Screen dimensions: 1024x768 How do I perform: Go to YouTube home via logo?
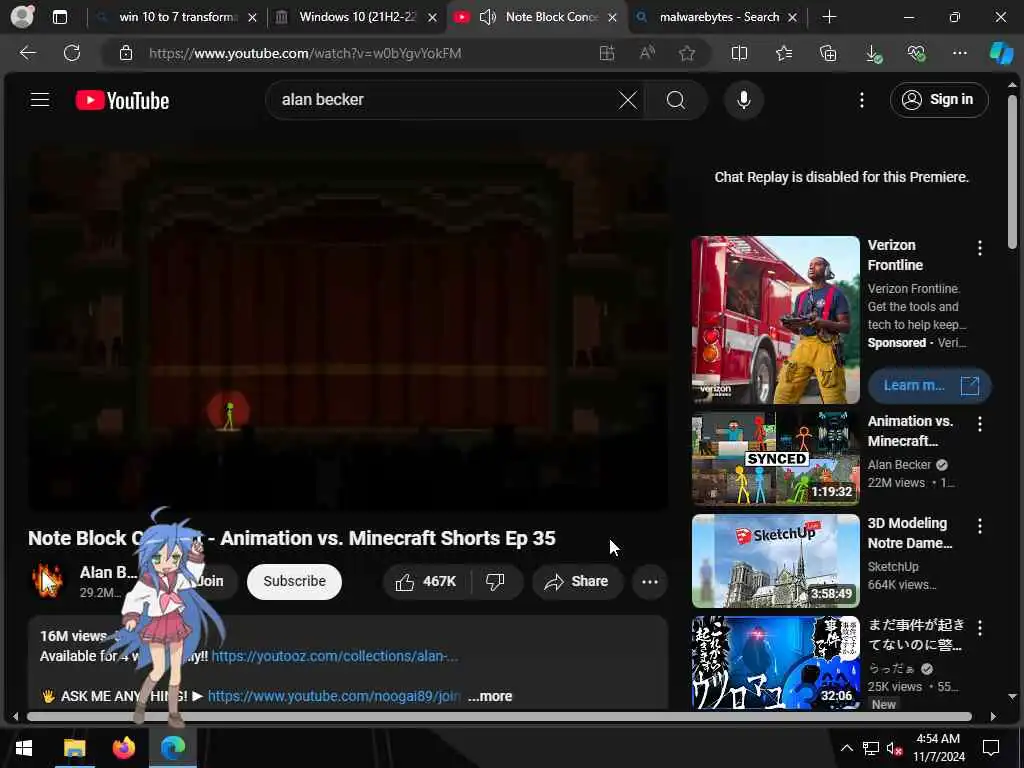[x=122, y=100]
